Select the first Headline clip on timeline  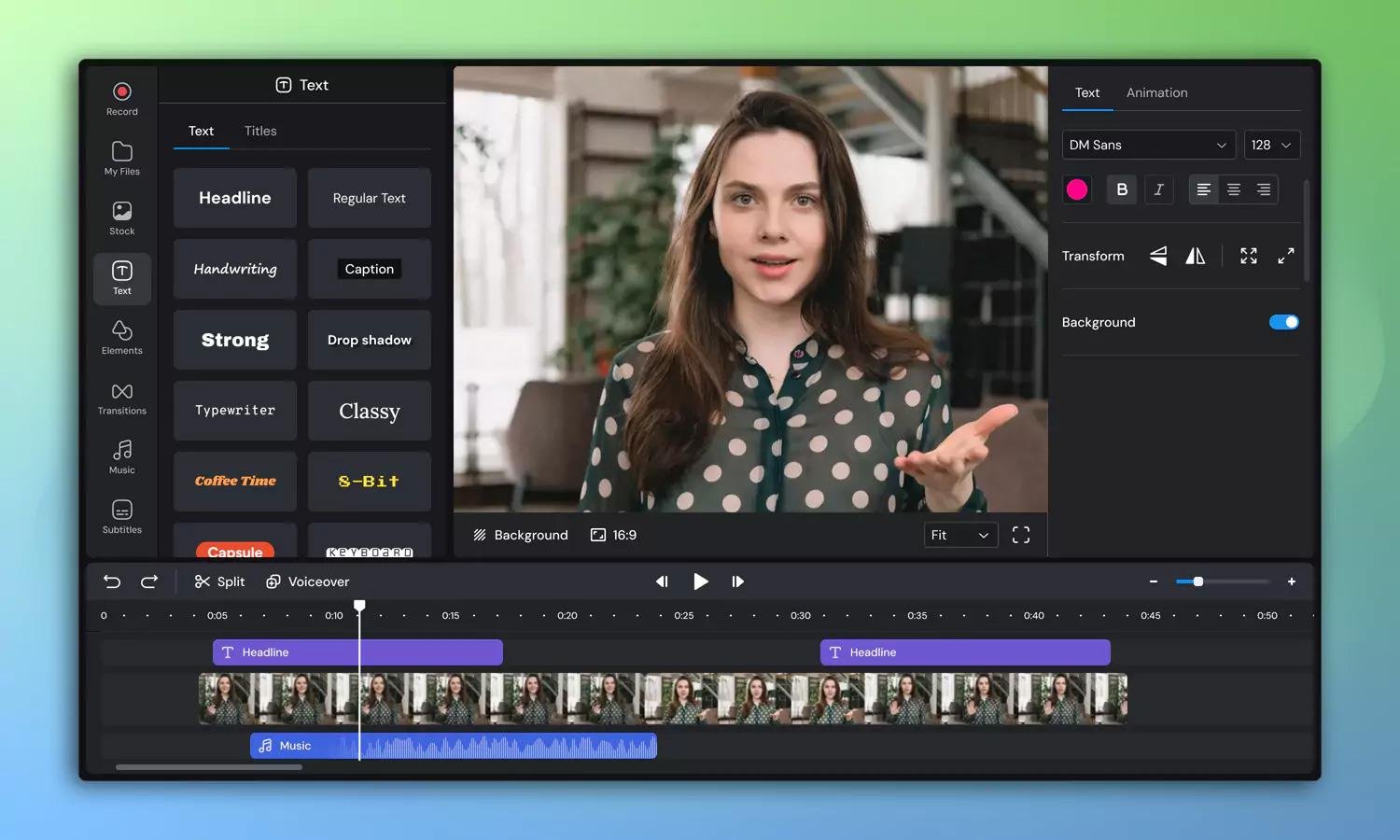[x=357, y=652]
